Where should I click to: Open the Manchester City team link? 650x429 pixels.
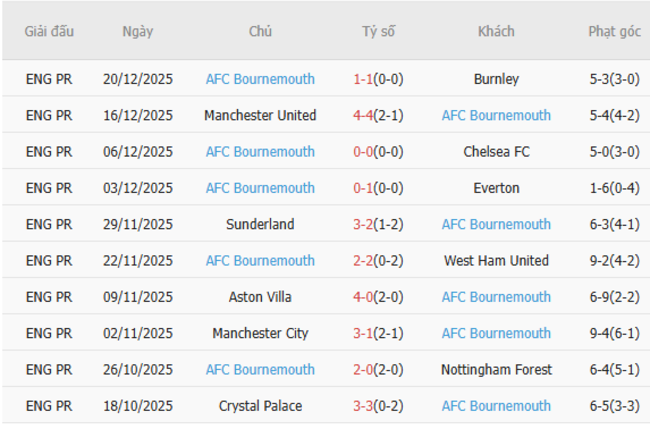(x=260, y=334)
